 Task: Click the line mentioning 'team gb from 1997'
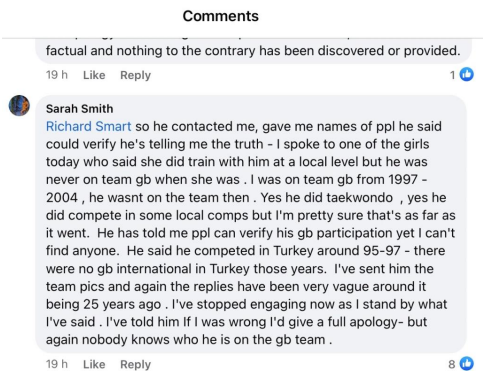tap(237, 180)
